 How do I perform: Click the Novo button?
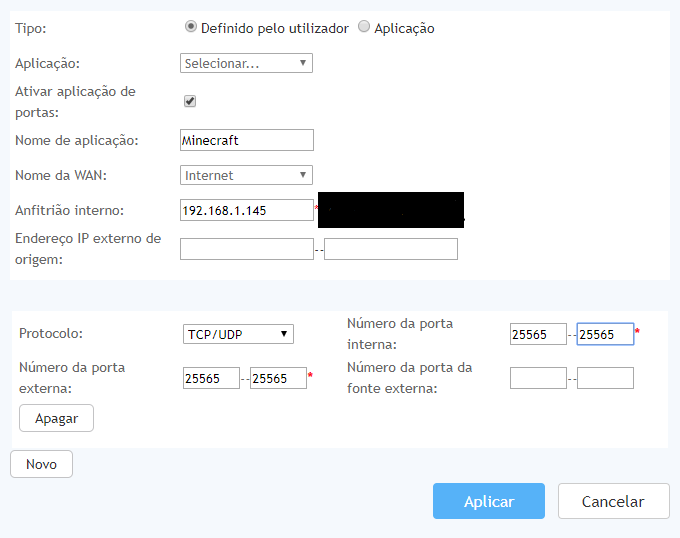(41, 464)
